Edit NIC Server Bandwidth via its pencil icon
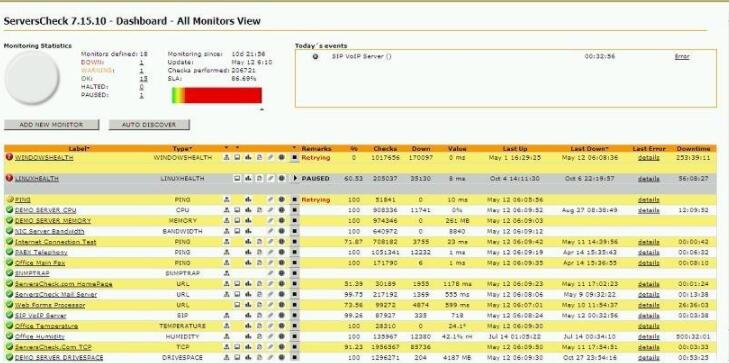The height and width of the screenshot is (363, 729). 271,231
